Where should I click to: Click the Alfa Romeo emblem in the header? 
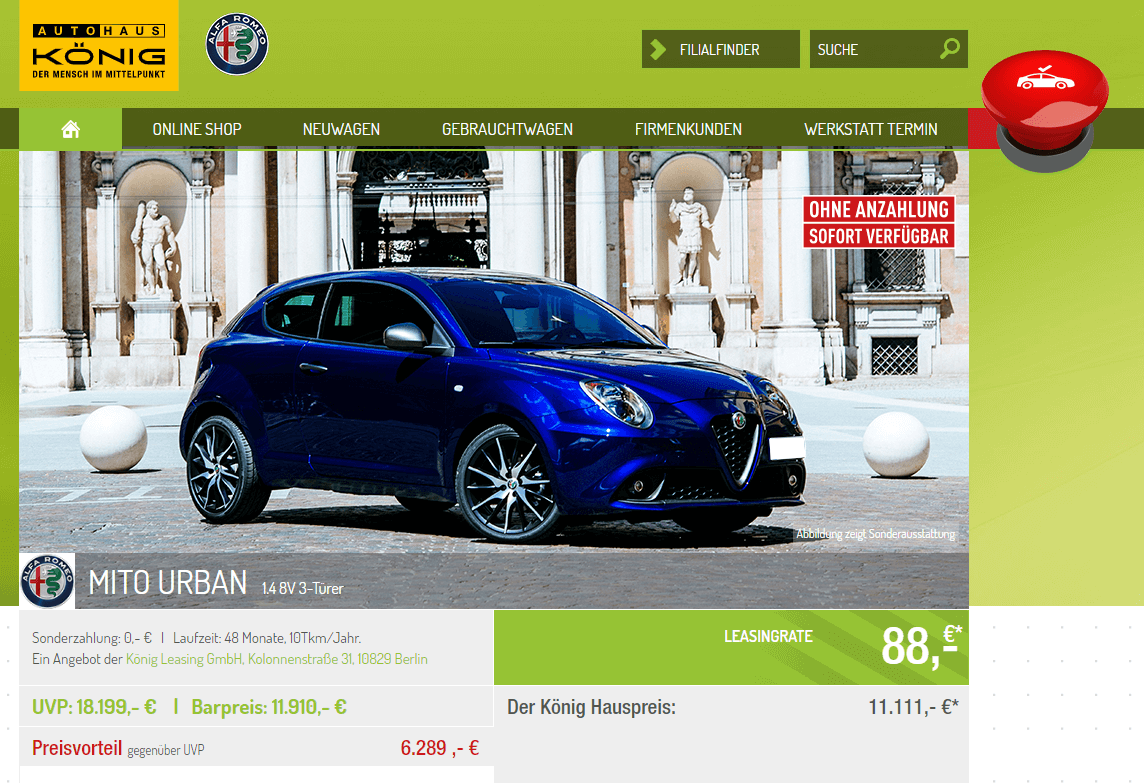[x=237, y=45]
